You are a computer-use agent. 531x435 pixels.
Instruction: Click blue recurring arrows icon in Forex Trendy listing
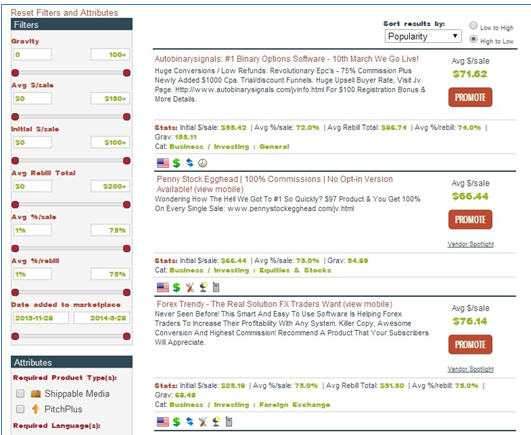190,421
